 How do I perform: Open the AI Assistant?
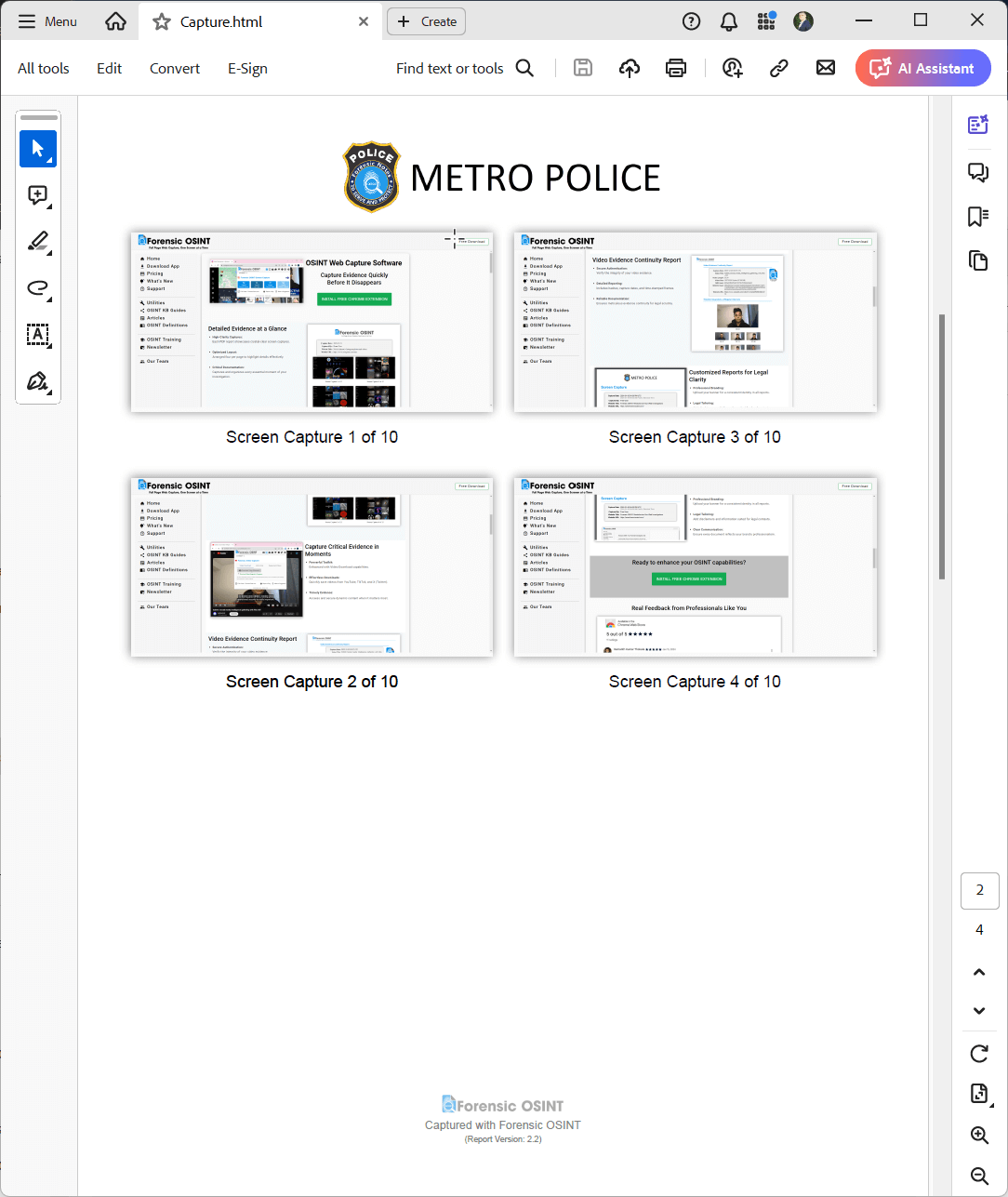coord(923,68)
